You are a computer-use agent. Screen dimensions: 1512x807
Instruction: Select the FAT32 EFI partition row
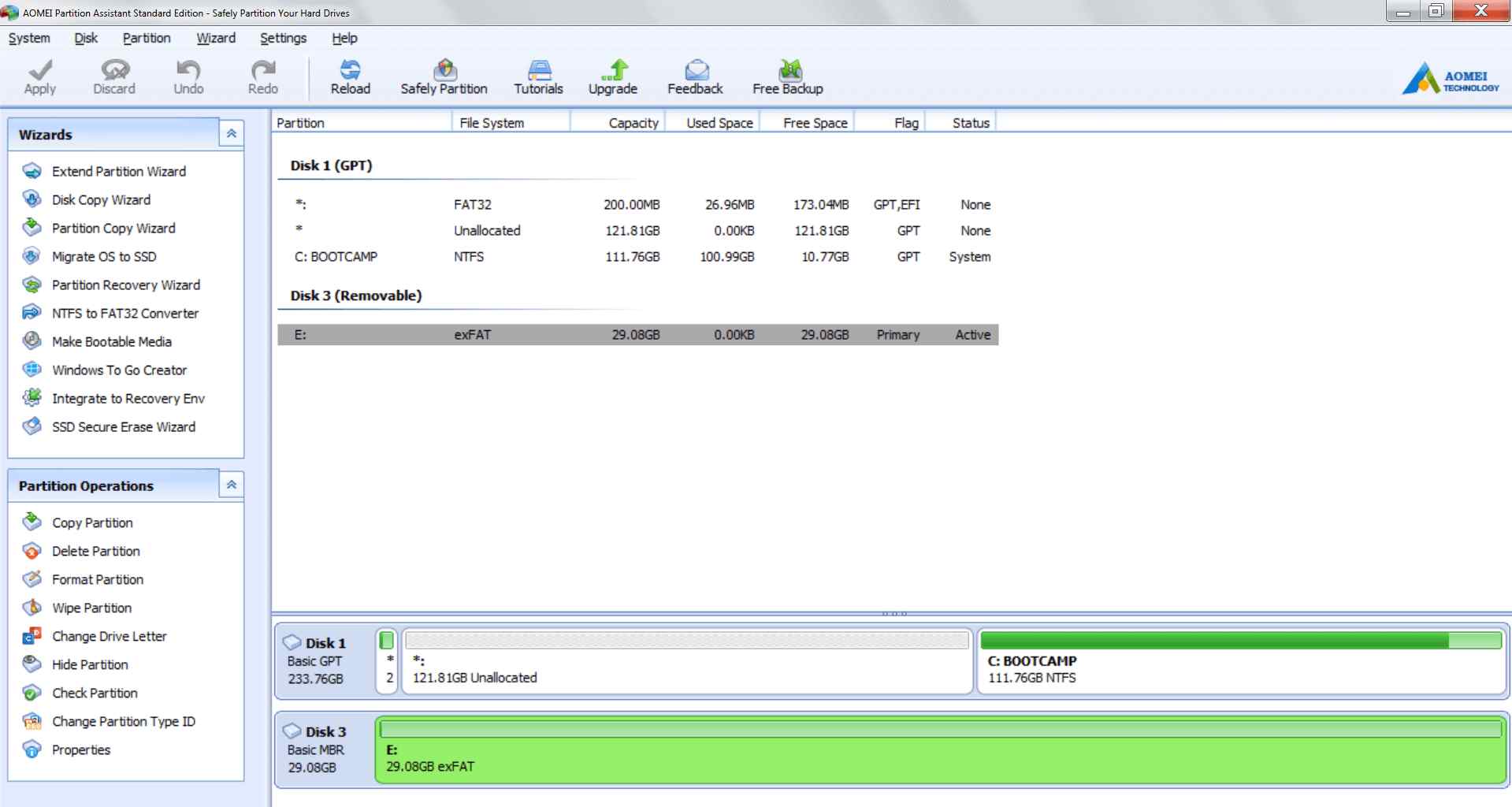638,204
